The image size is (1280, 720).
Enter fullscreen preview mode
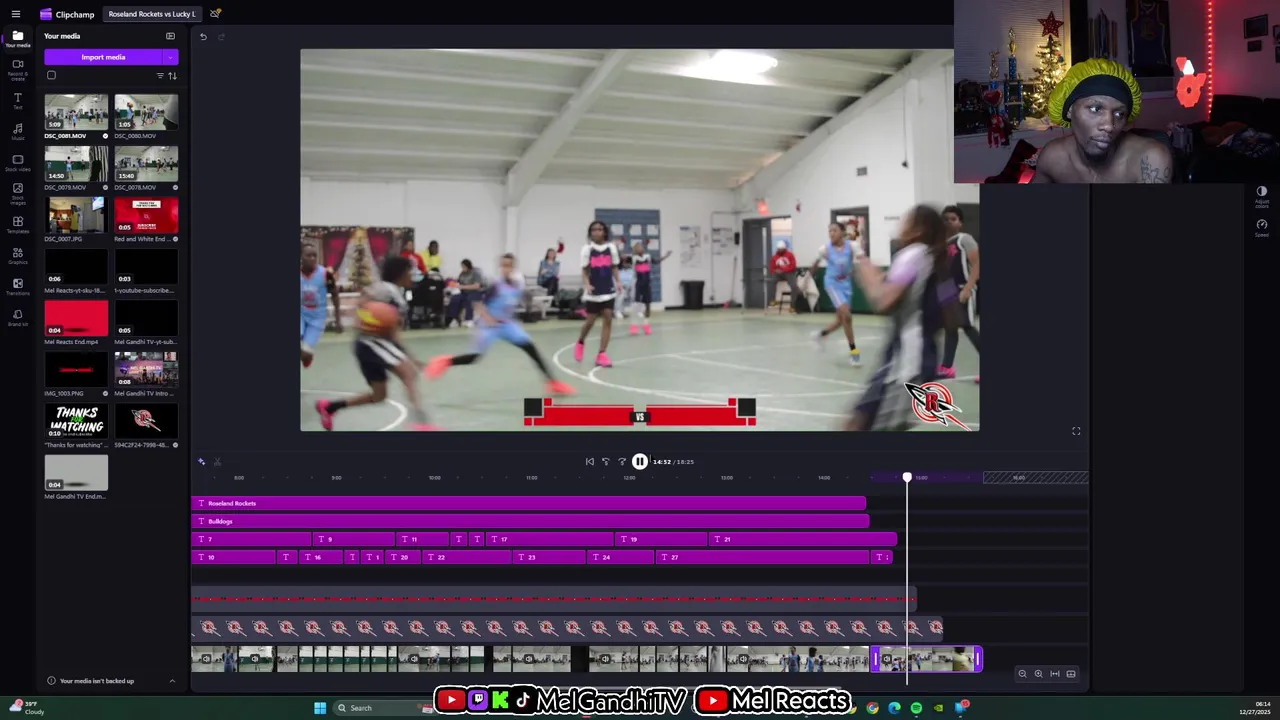pyautogui.click(x=1076, y=431)
